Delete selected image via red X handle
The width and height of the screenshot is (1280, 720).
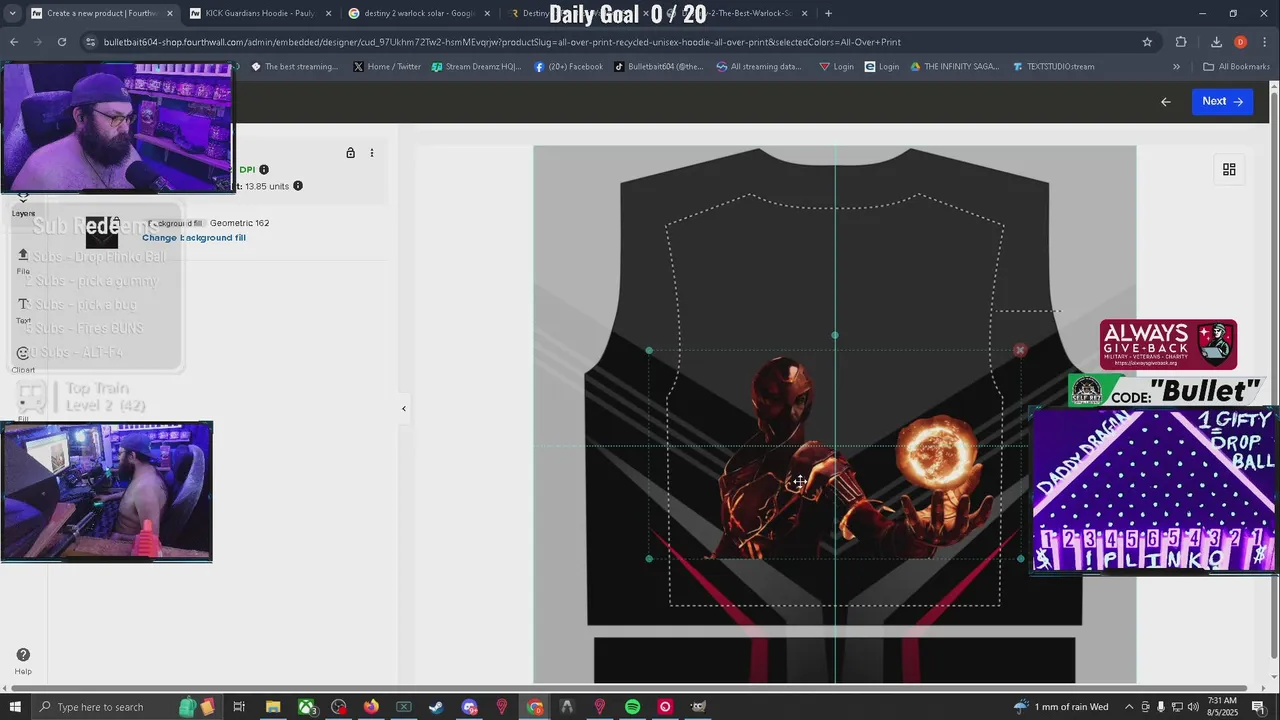(1020, 350)
